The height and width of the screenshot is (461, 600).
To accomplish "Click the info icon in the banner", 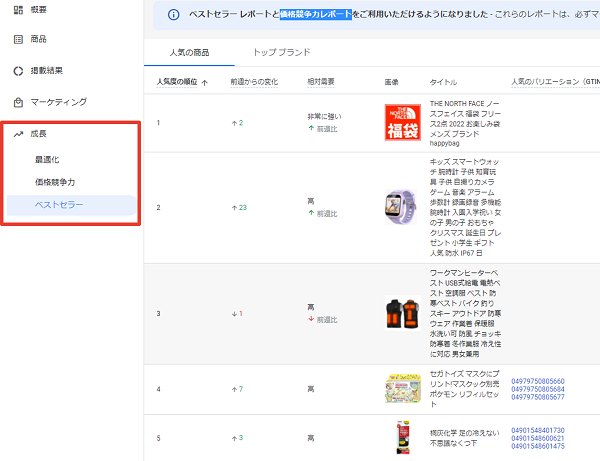I will point(174,15).
